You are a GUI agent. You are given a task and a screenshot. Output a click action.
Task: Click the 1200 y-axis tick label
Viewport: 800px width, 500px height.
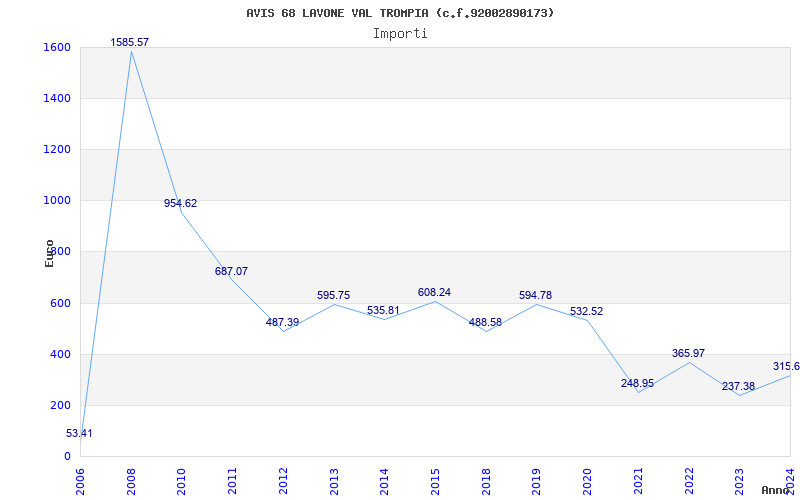click(55, 149)
